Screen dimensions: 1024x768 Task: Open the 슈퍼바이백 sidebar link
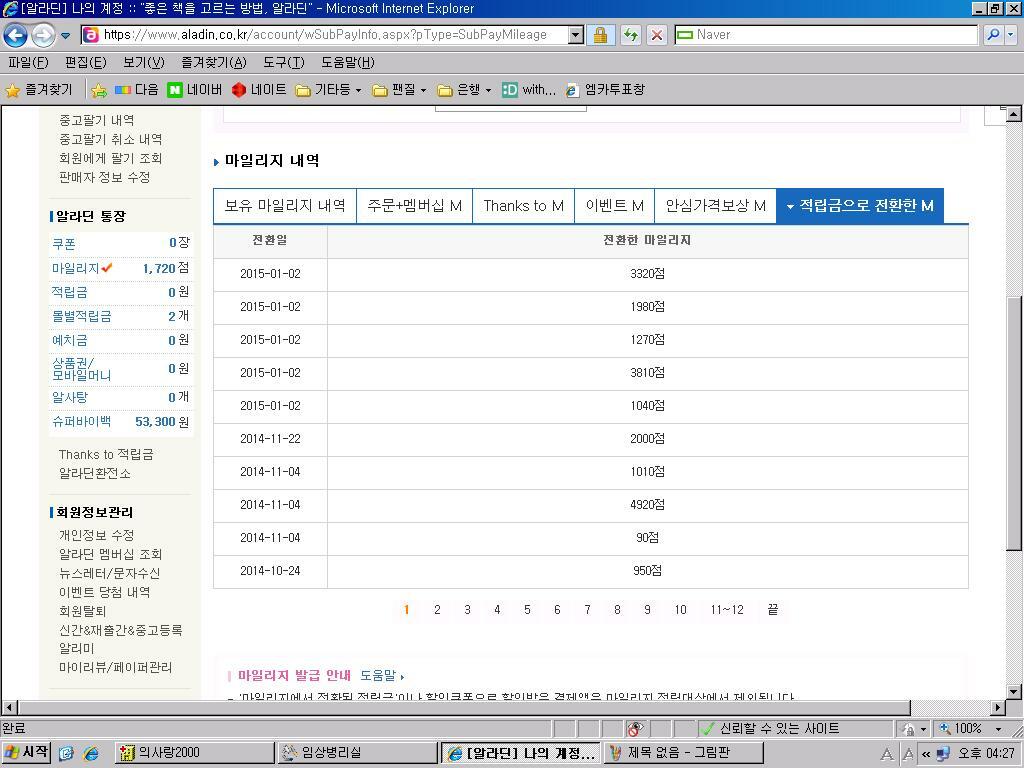(x=82, y=421)
